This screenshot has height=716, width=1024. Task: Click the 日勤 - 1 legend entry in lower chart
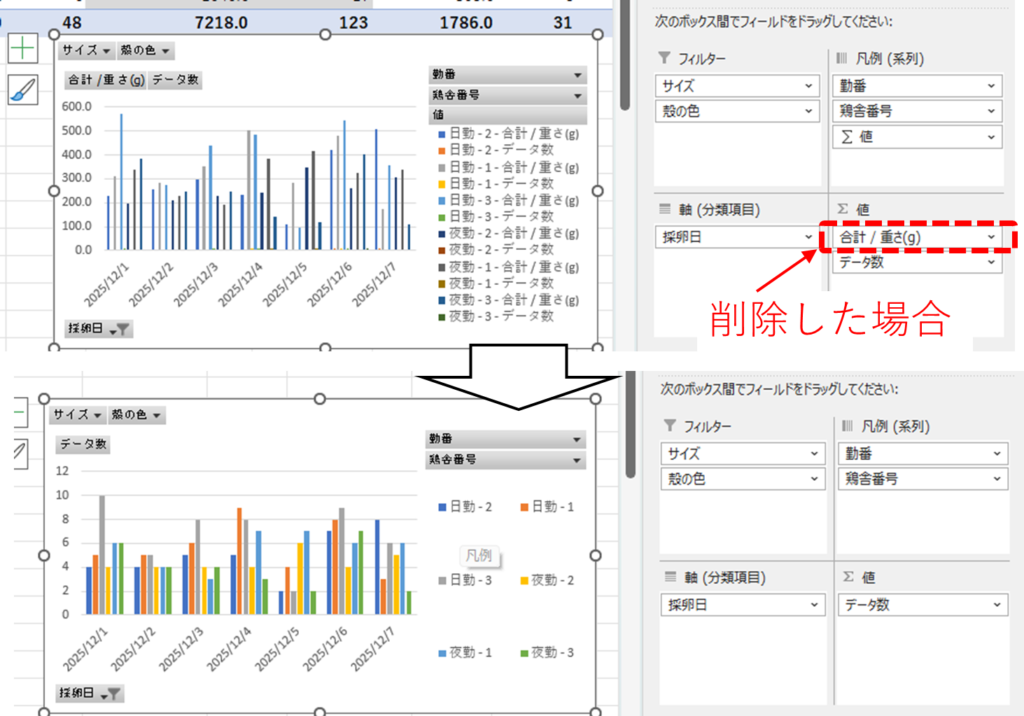(x=546, y=507)
